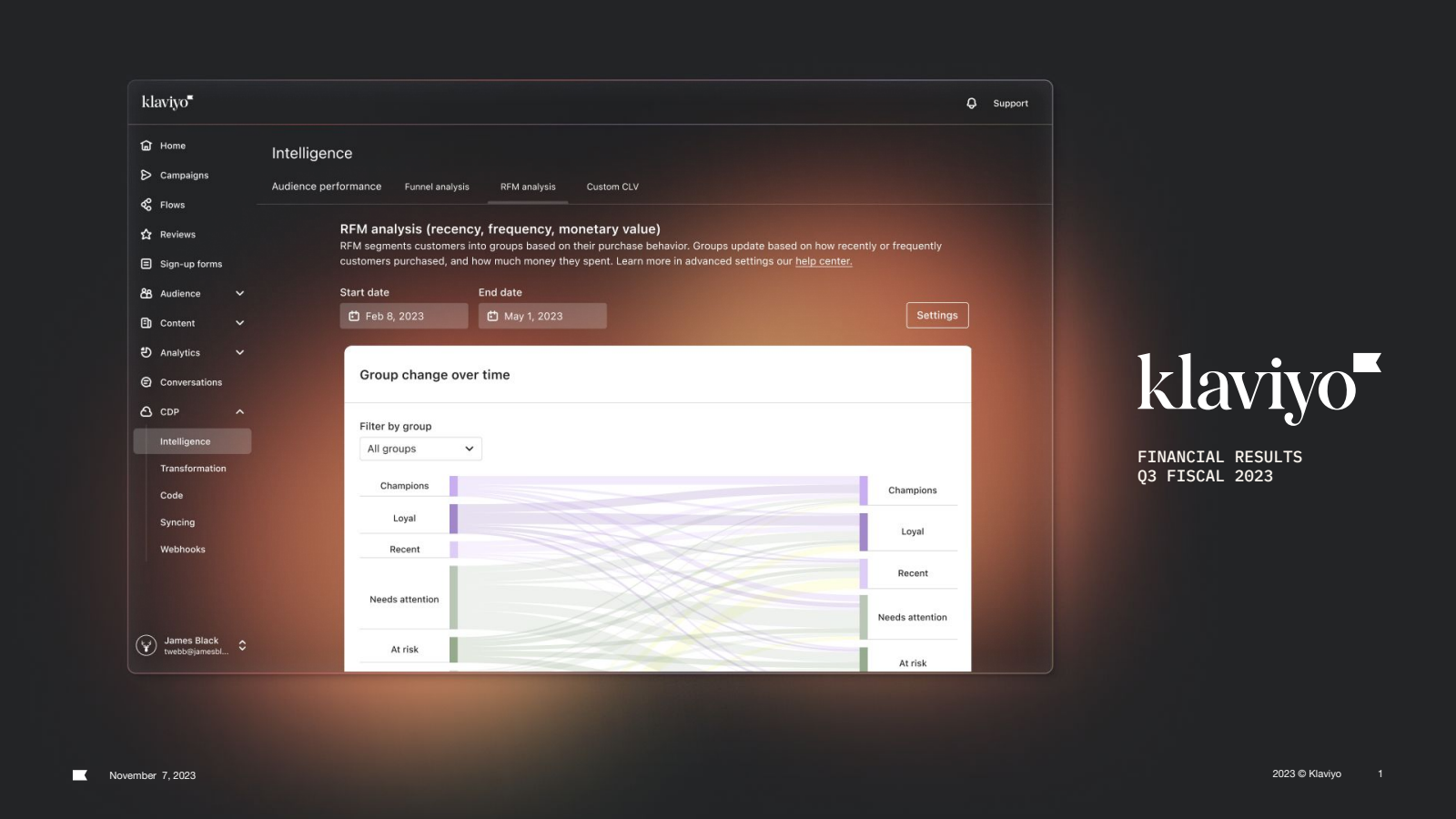
Task: Click the left Champions segment bar
Action: tap(453, 486)
